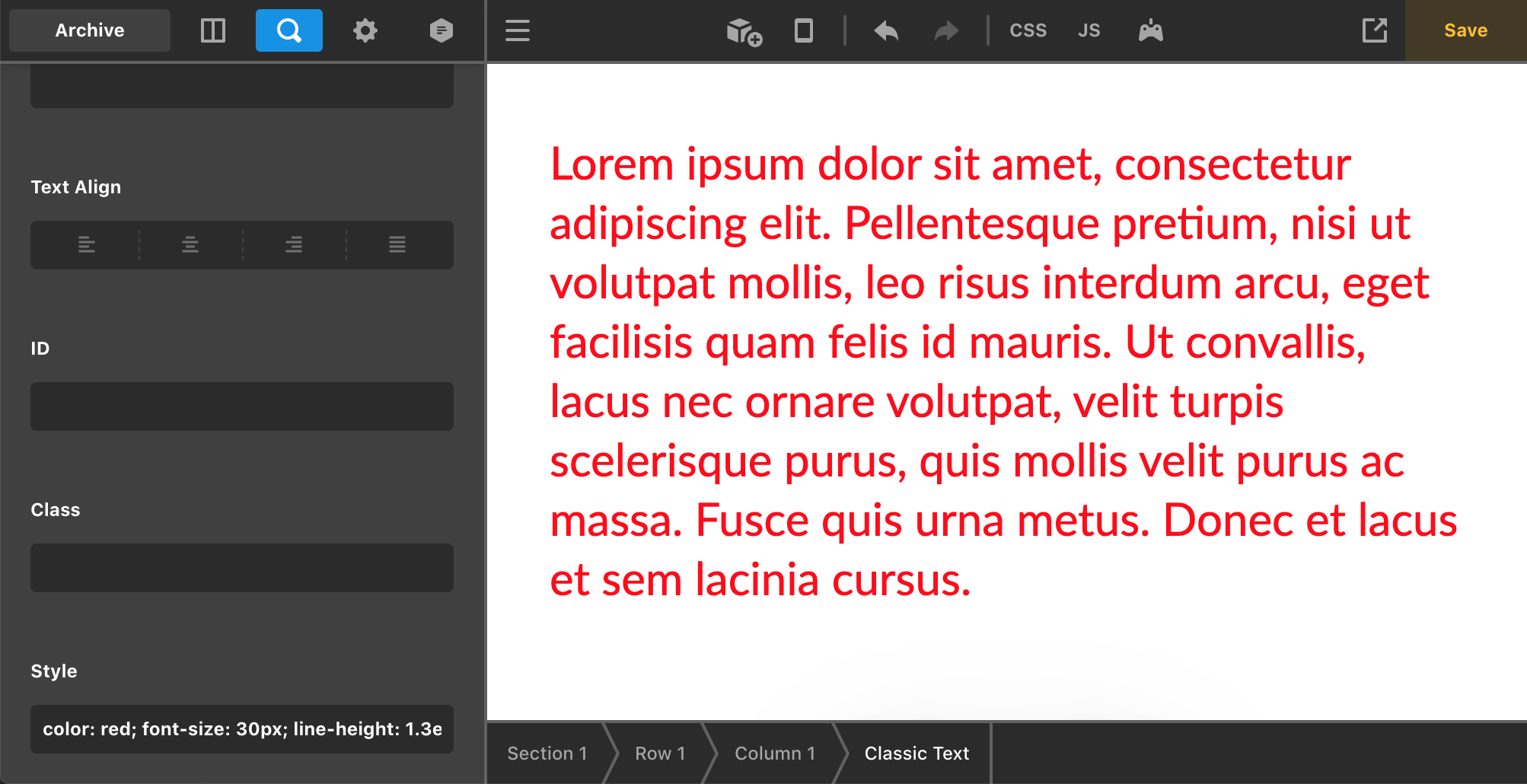Open the CSS editor

[1028, 30]
